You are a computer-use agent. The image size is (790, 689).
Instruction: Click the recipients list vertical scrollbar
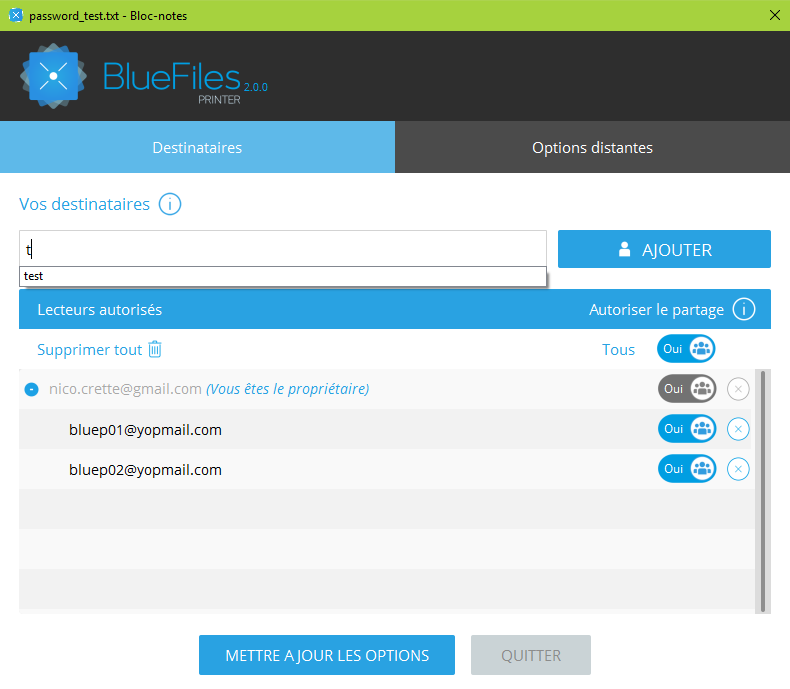coord(763,492)
